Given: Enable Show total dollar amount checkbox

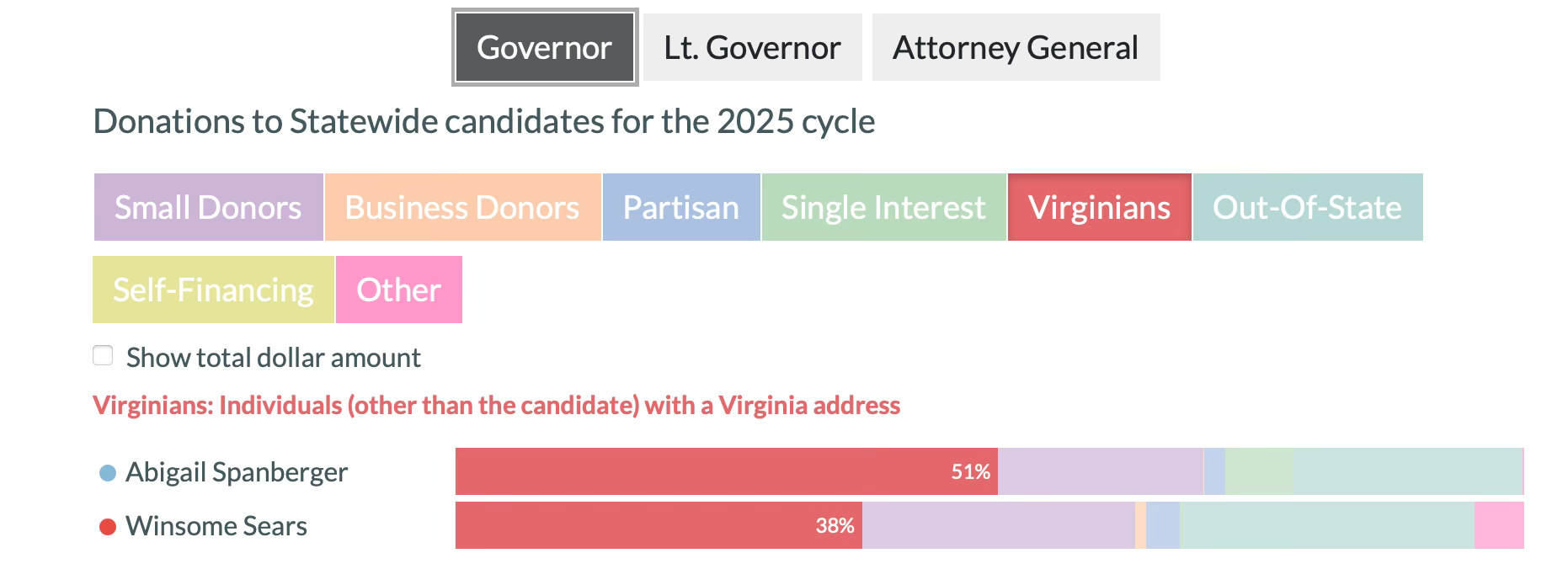Looking at the screenshot, I should click(x=103, y=355).
